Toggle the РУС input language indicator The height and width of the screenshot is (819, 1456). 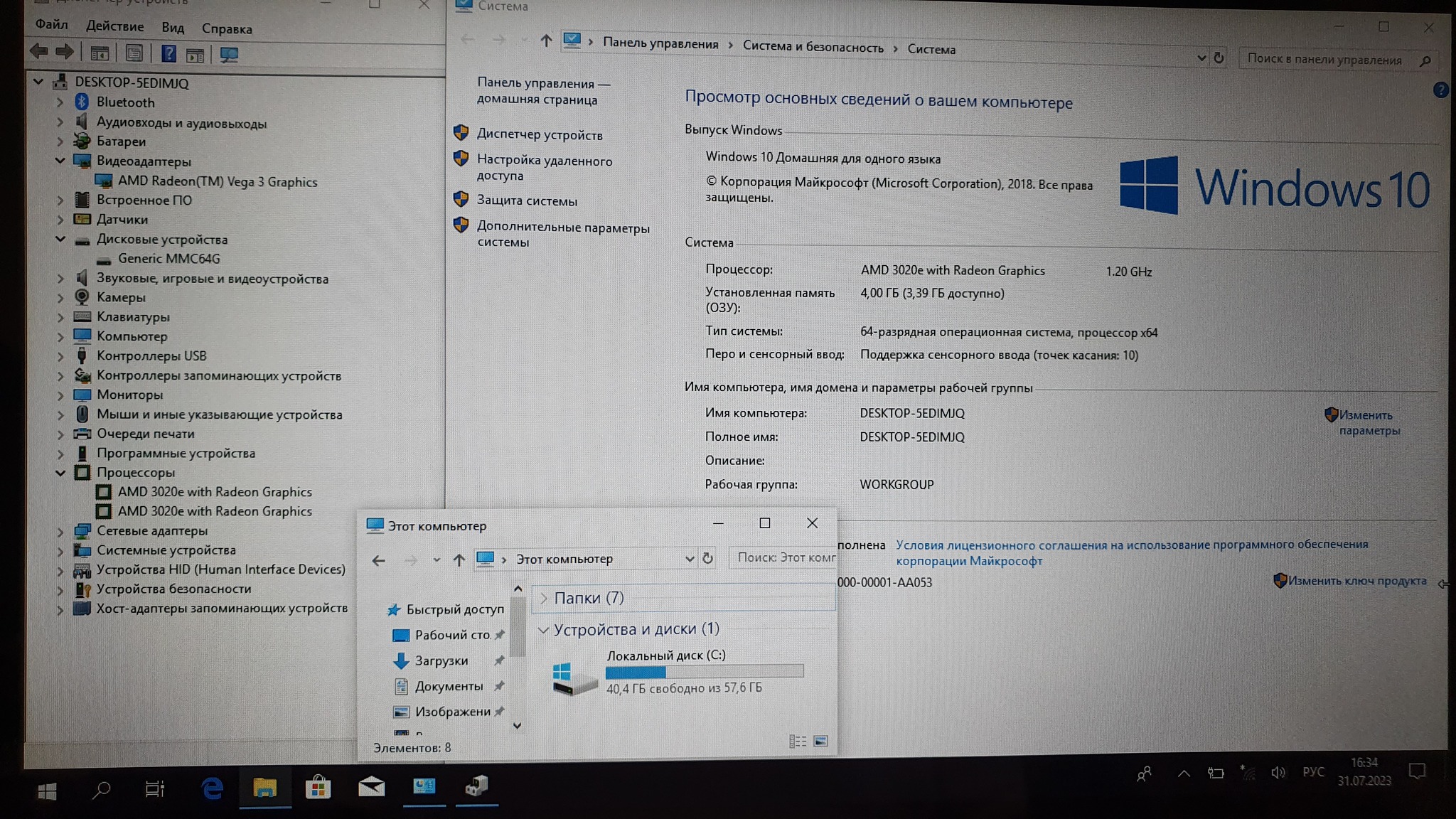pyautogui.click(x=1313, y=772)
